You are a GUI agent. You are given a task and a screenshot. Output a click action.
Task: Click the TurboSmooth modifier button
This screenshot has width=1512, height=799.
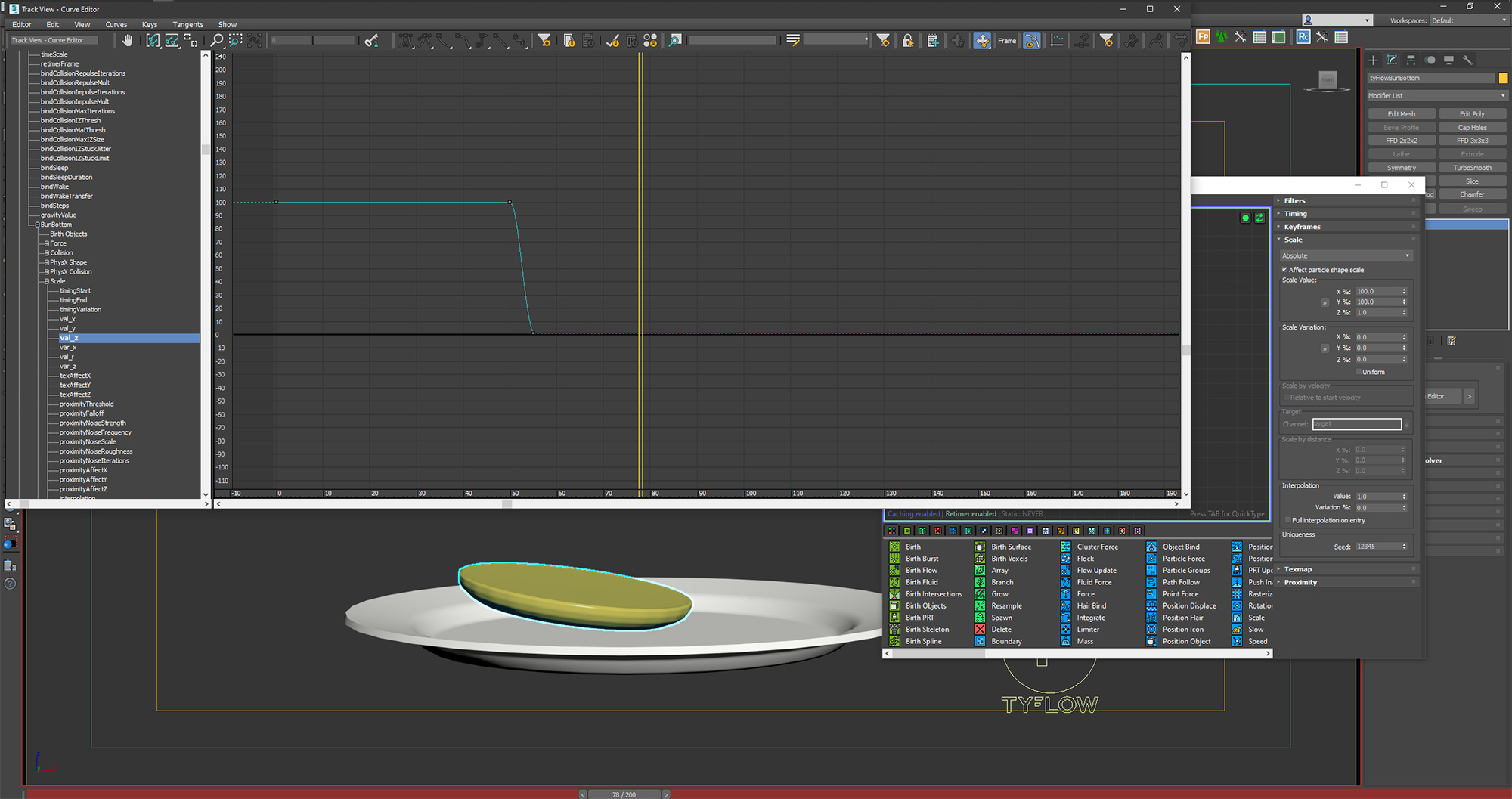[x=1472, y=168]
